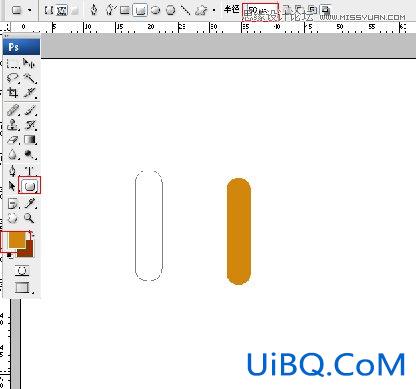Select the Pen tool in toolbox
The height and width of the screenshot is (389, 416).
coord(12,171)
